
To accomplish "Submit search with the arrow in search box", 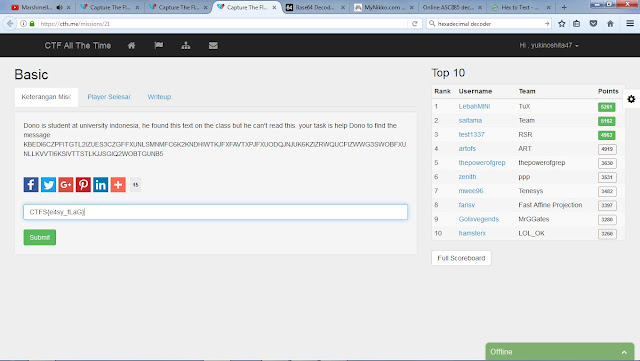I will point(547,24).
